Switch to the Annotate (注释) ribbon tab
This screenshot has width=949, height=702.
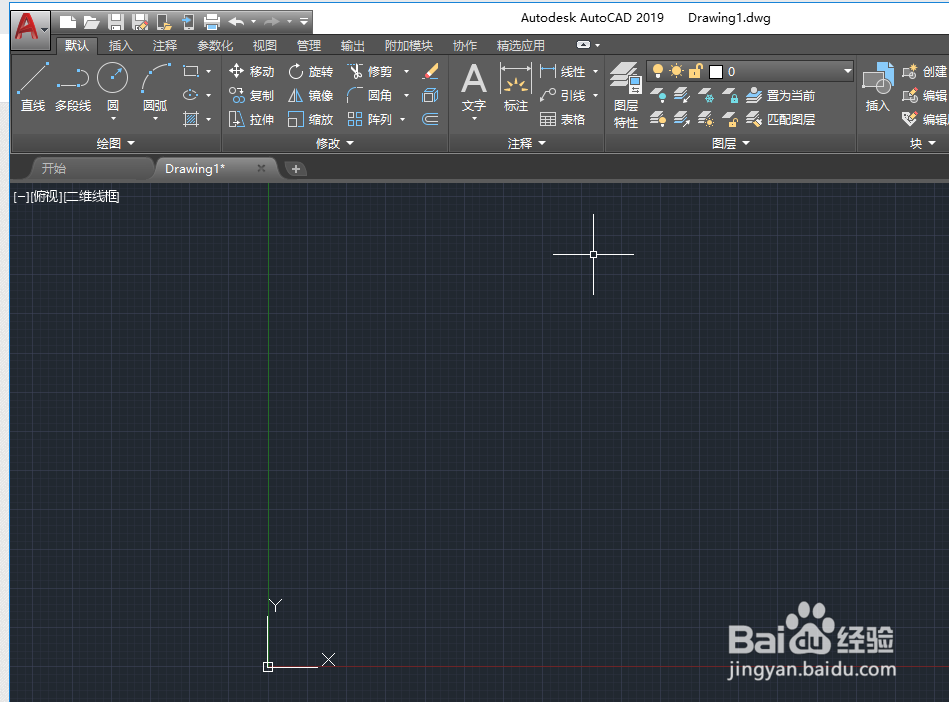click(x=165, y=45)
